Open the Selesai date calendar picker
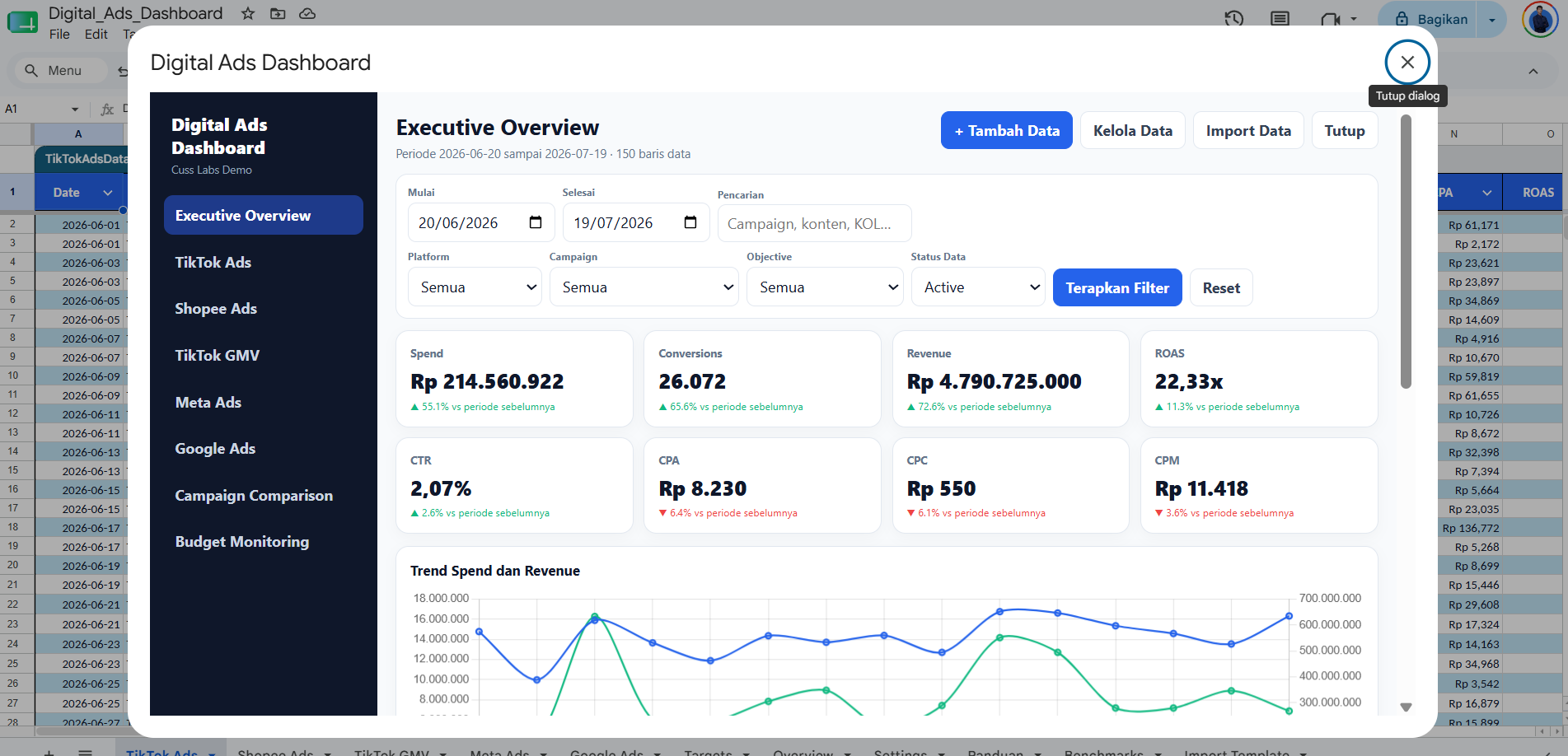Image resolution: width=1568 pixels, height=756 pixels. coord(690,222)
